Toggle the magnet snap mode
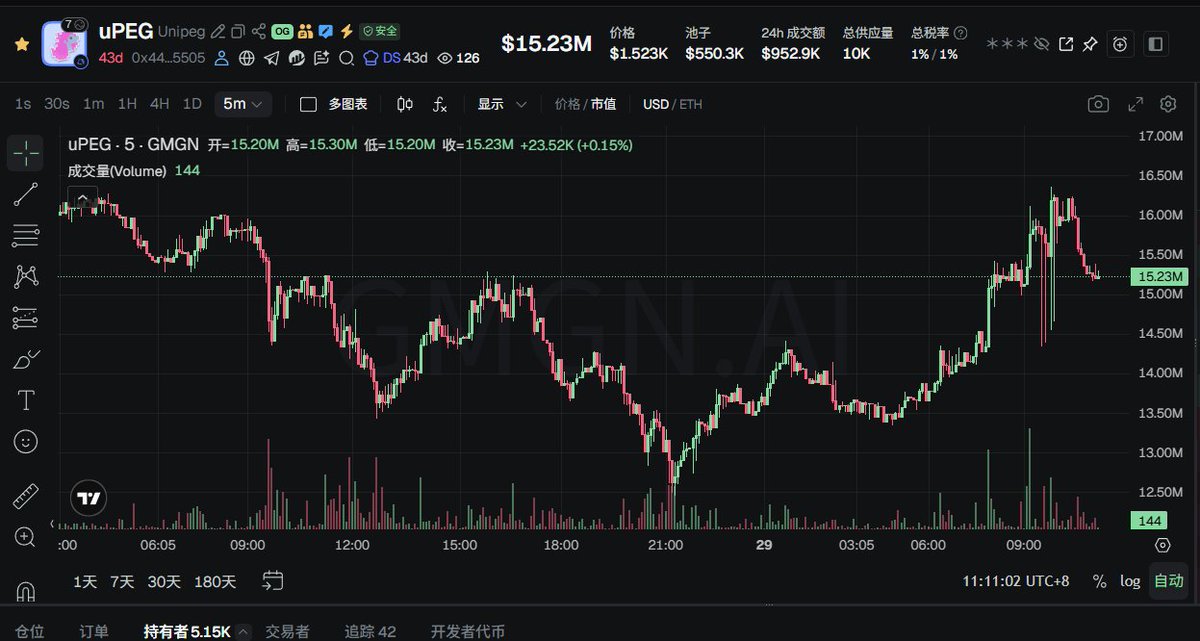The height and width of the screenshot is (641, 1200). 26,590
